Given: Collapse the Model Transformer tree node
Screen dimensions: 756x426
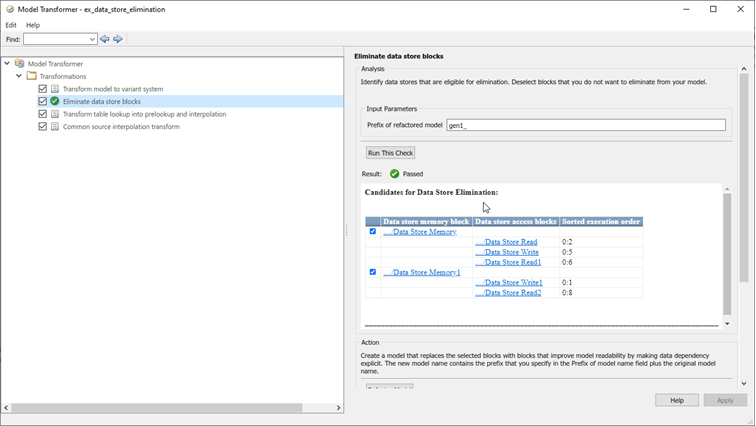Looking at the screenshot, I should point(7,63).
